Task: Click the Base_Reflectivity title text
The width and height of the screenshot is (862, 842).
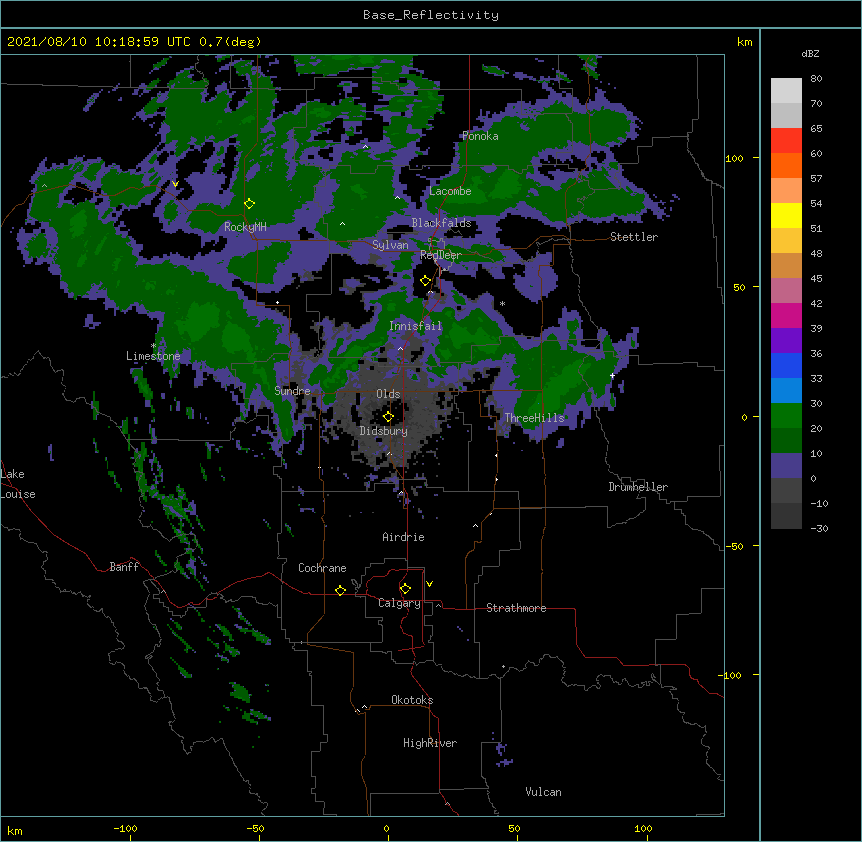Action: [x=431, y=15]
